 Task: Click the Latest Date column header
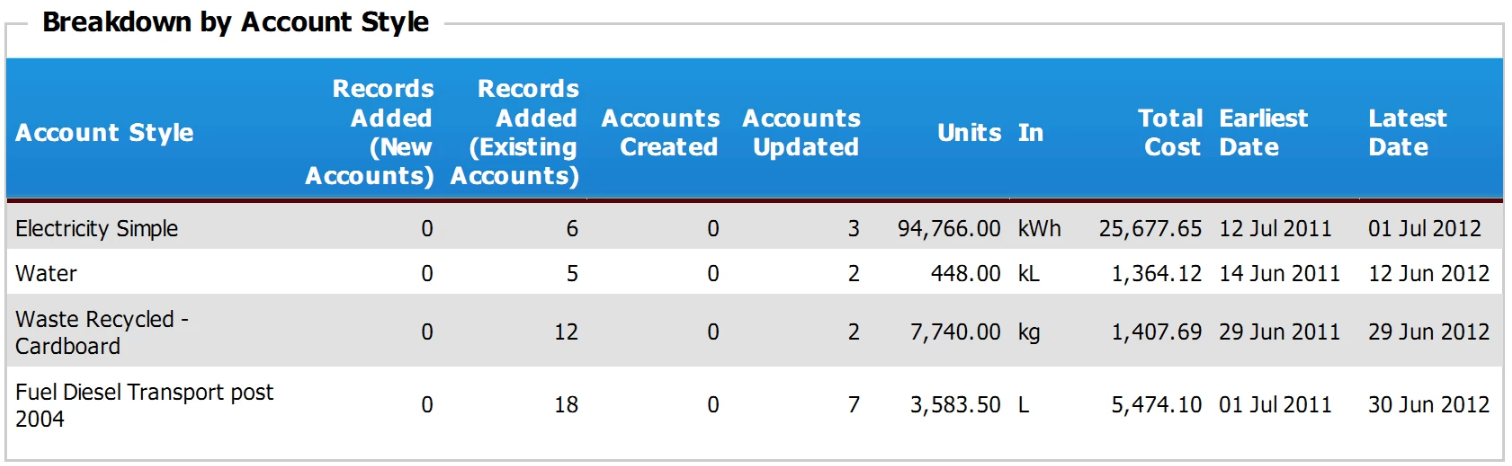click(1407, 133)
